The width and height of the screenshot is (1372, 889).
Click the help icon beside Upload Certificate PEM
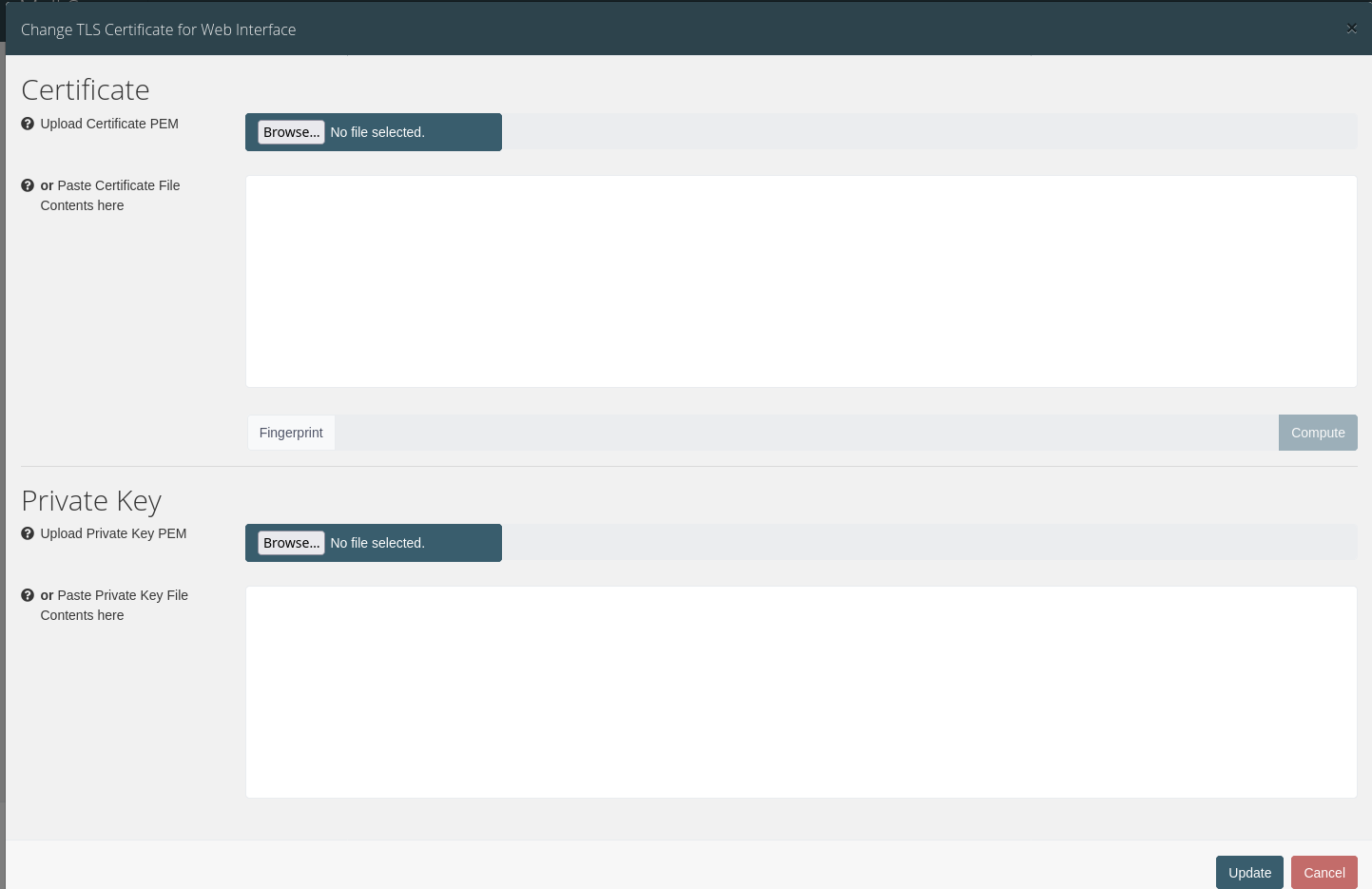pyautogui.click(x=27, y=123)
